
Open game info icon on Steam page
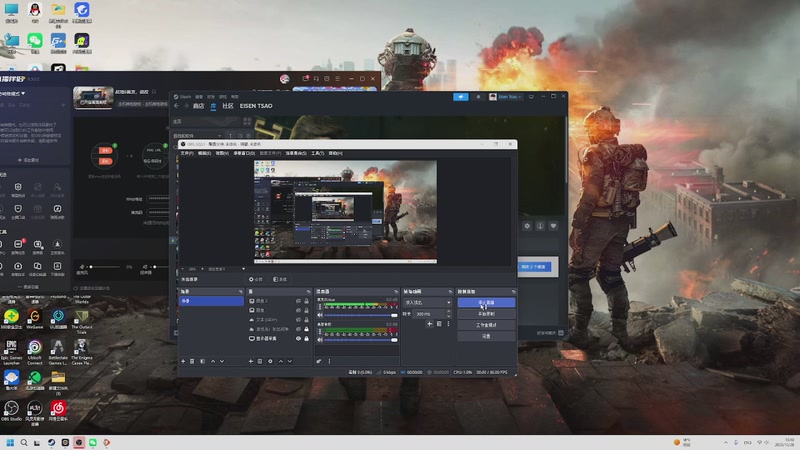540,226
